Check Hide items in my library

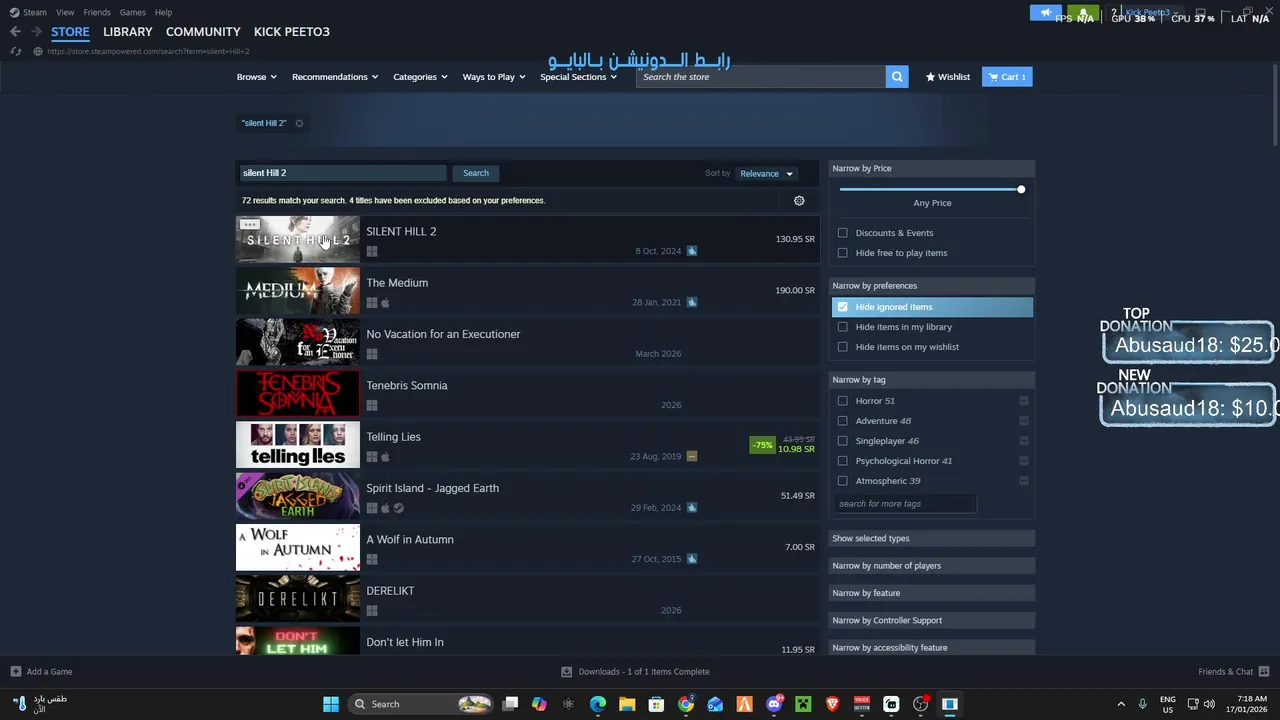(x=843, y=327)
